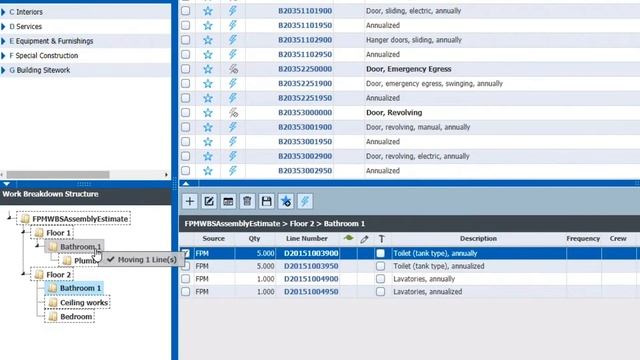The image size is (640, 360).
Task: Expand the D Services category
Action: coord(3,27)
